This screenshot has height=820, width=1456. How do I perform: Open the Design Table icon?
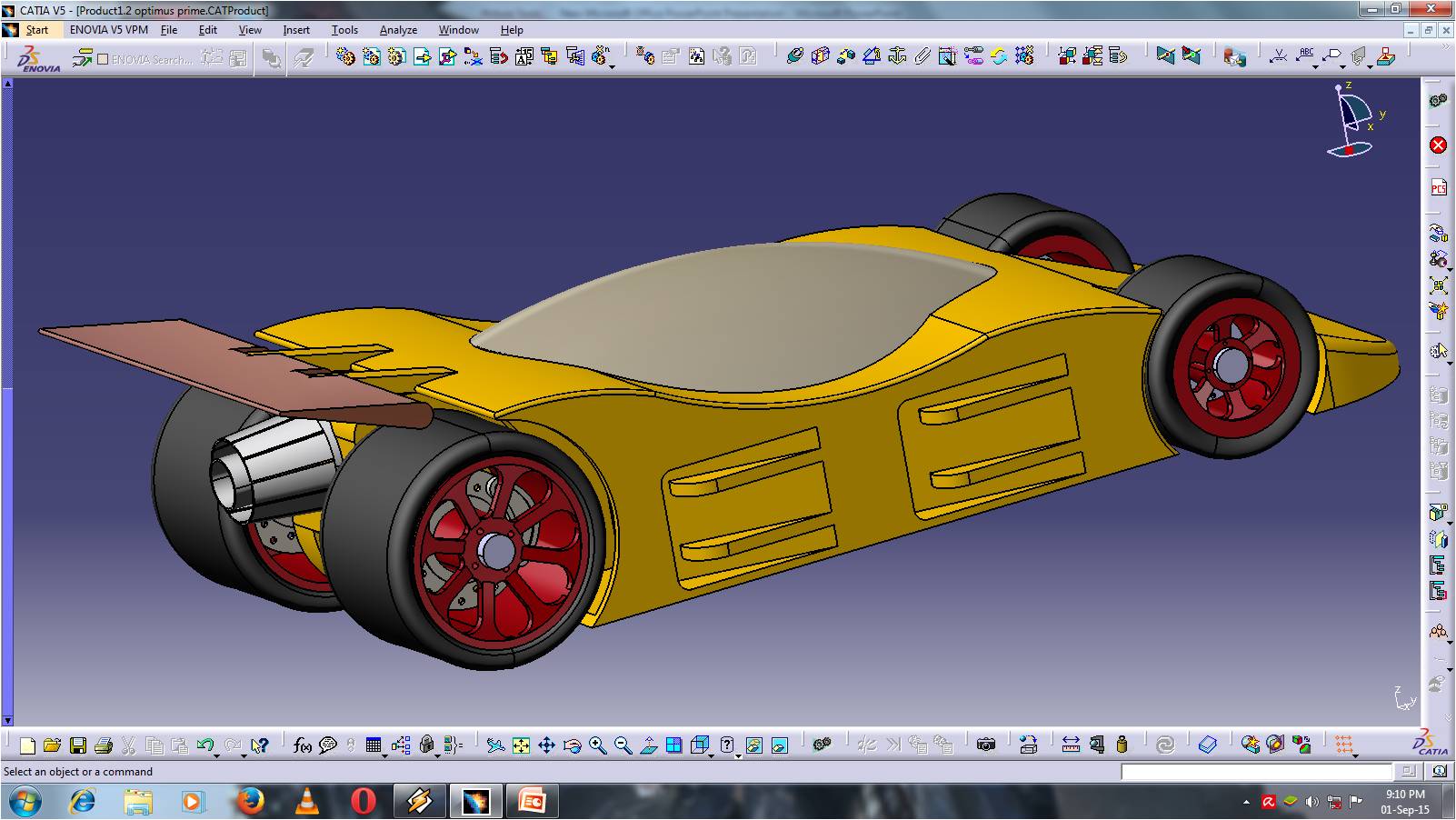click(373, 745)
